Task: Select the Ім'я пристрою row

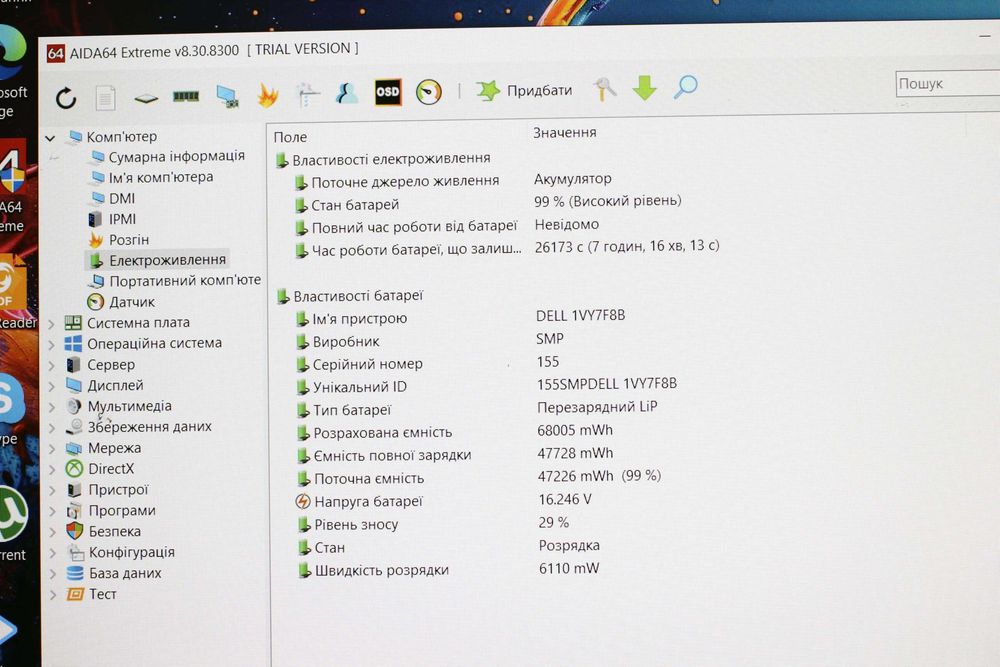Action: (461, 318)
